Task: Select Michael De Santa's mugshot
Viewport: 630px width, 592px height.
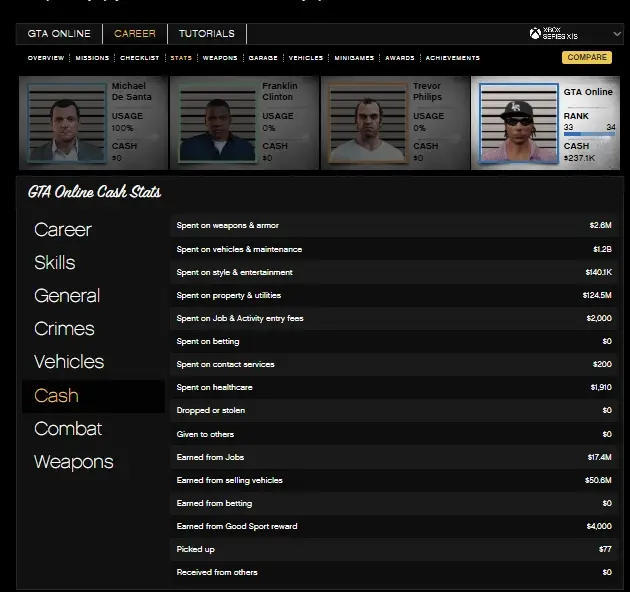Action: [x=67, y=121]
